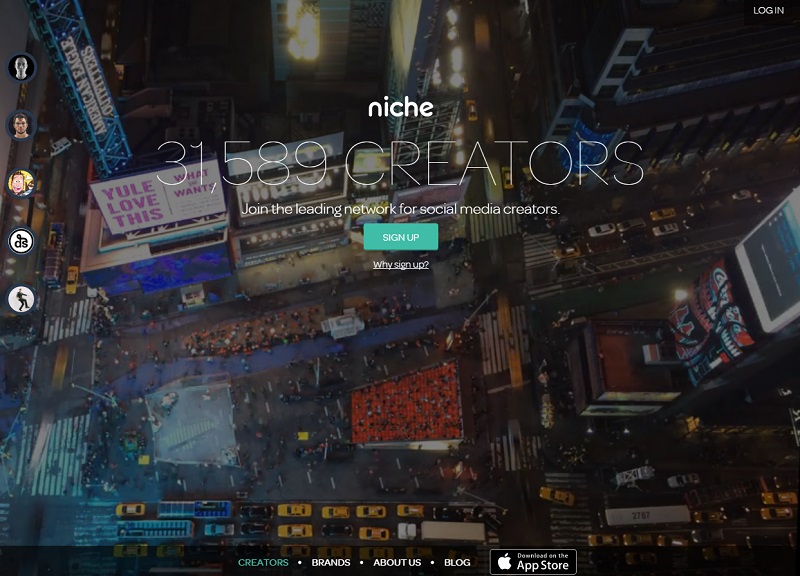
Task: Open the CREATORS footer tab
Action: click(x=263, y=562)
